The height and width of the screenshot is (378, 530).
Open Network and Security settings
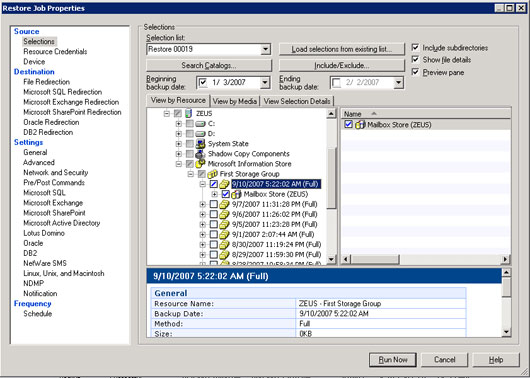point(55,172)
